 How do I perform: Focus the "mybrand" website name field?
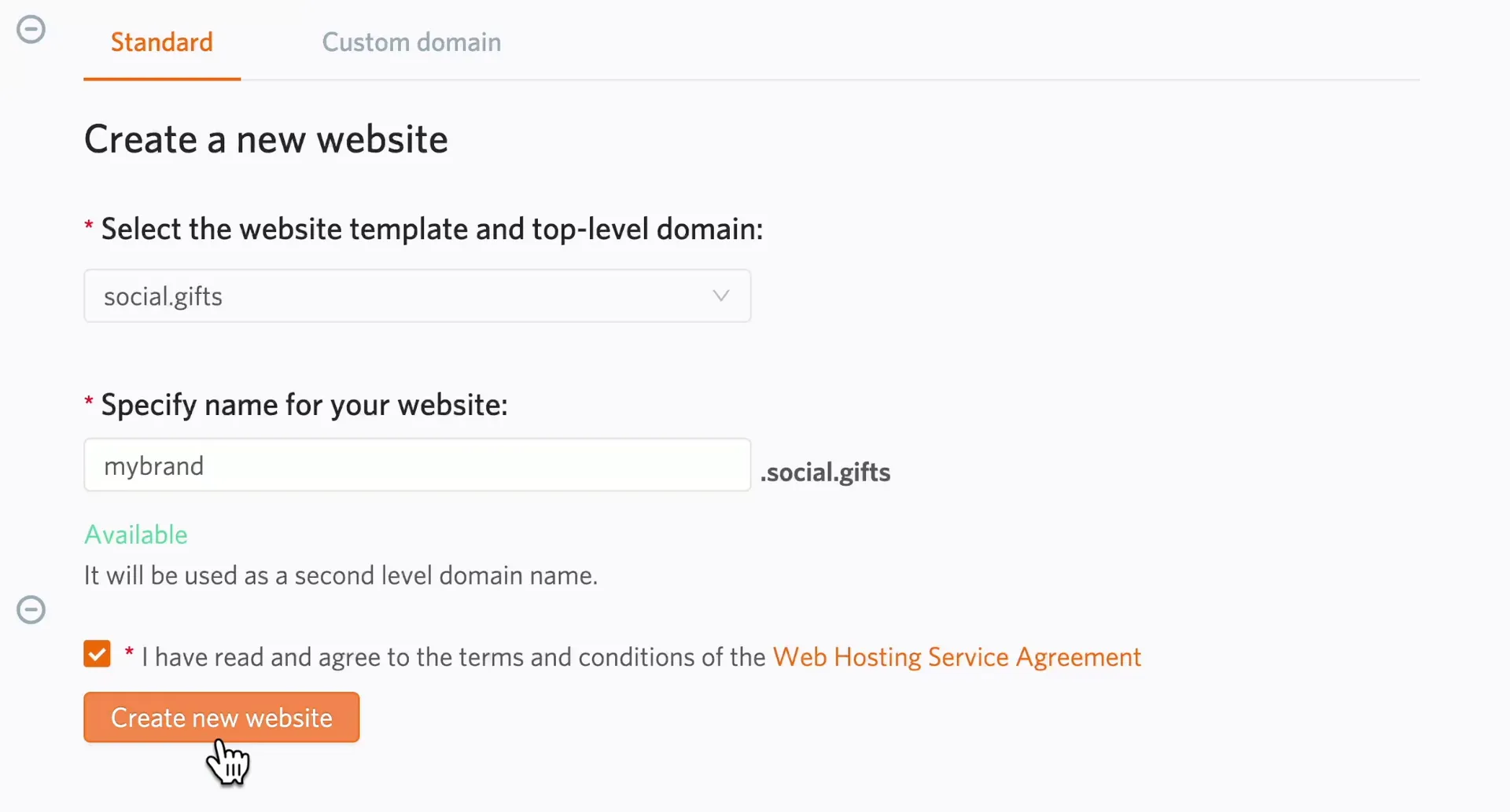tap(417, 465)
